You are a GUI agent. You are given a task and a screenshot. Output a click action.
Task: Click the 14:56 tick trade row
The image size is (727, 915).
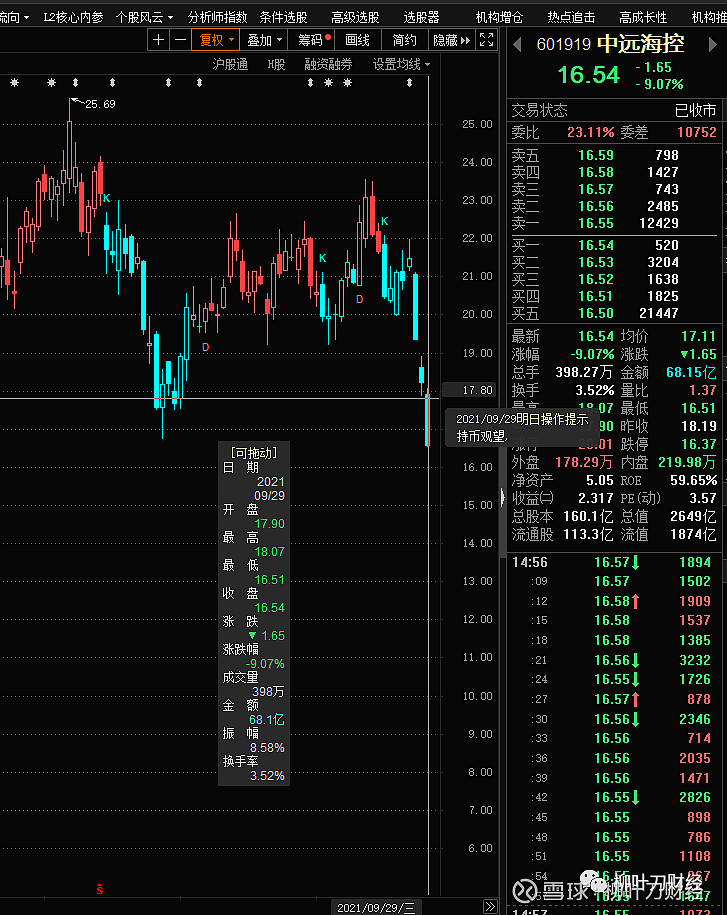pyautogui.click(x=613, y=563)
